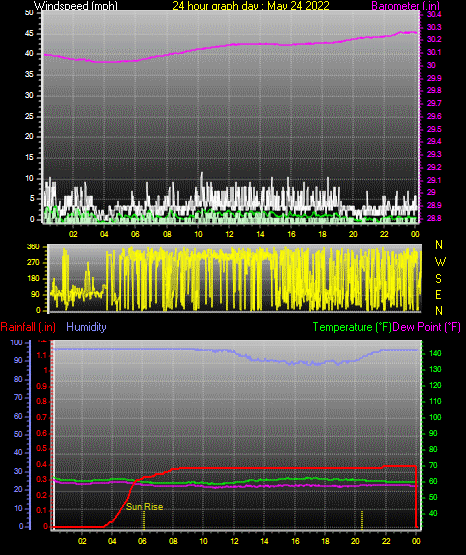Image resolution: width=466 pixels, height=555 pixels.
Task: Click the "24 hour graph day : May 24 2022" title
Action: click(251, 5)
